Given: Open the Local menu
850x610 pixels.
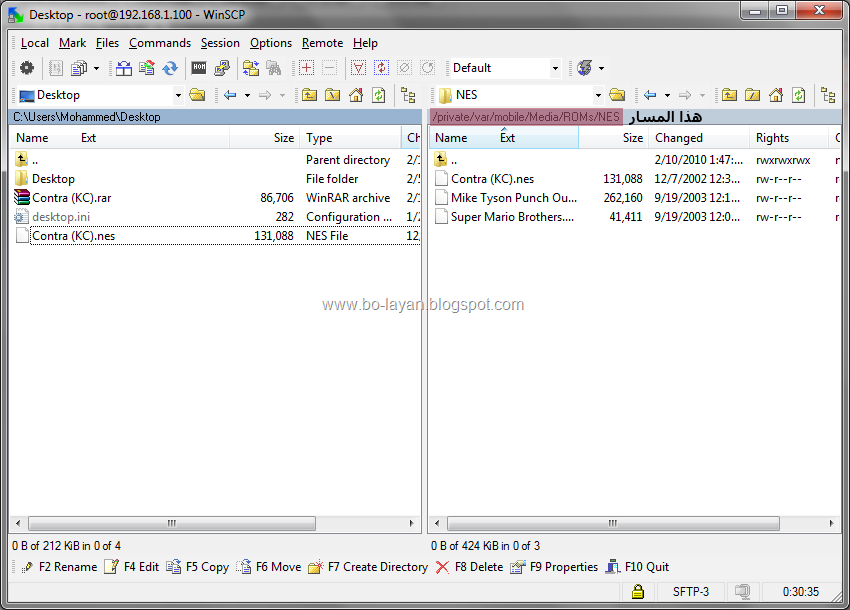Looking at the screenshot, I should [x=35, y=43].
